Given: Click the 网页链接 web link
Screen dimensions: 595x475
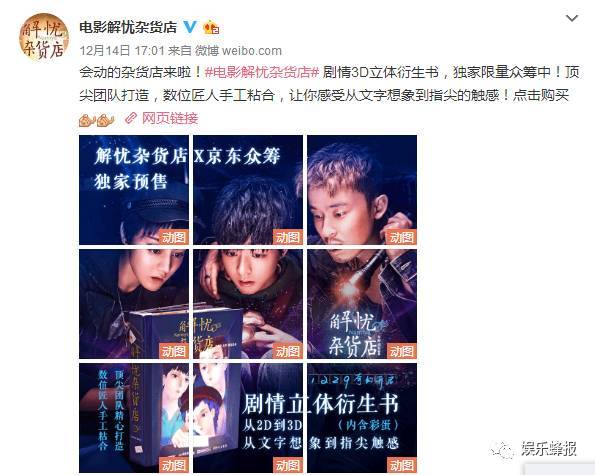Looking at the screenshot, I should (170, 119).
